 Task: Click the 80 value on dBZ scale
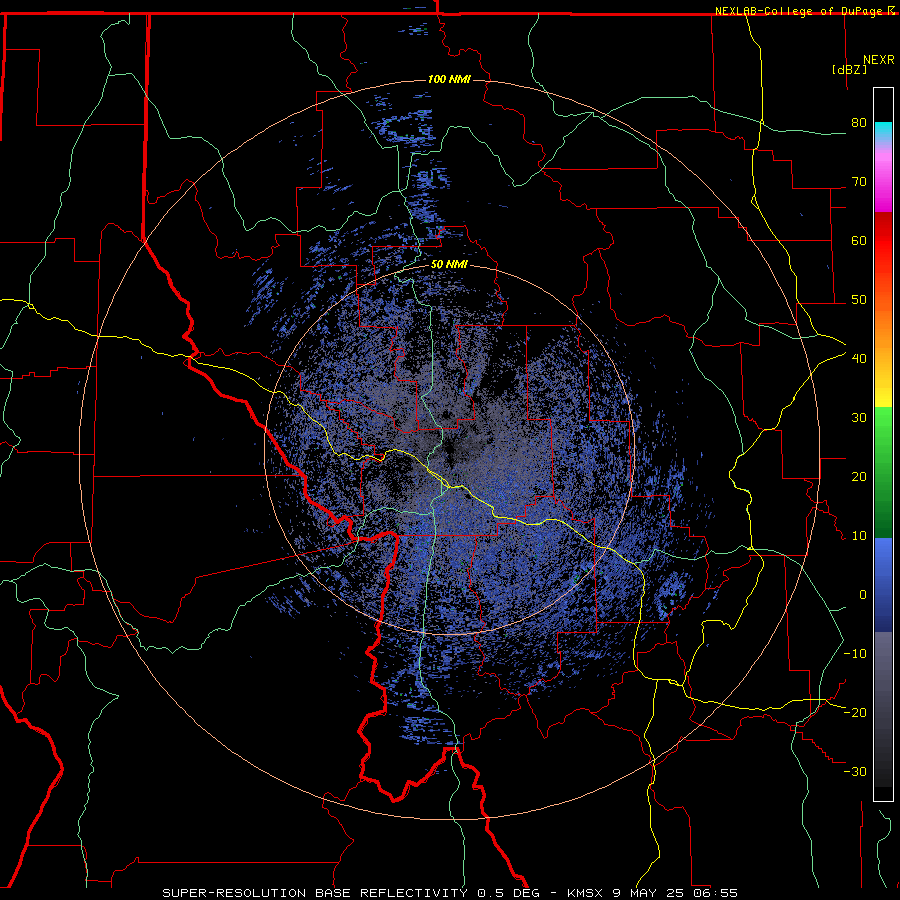[x=859, y=122]
